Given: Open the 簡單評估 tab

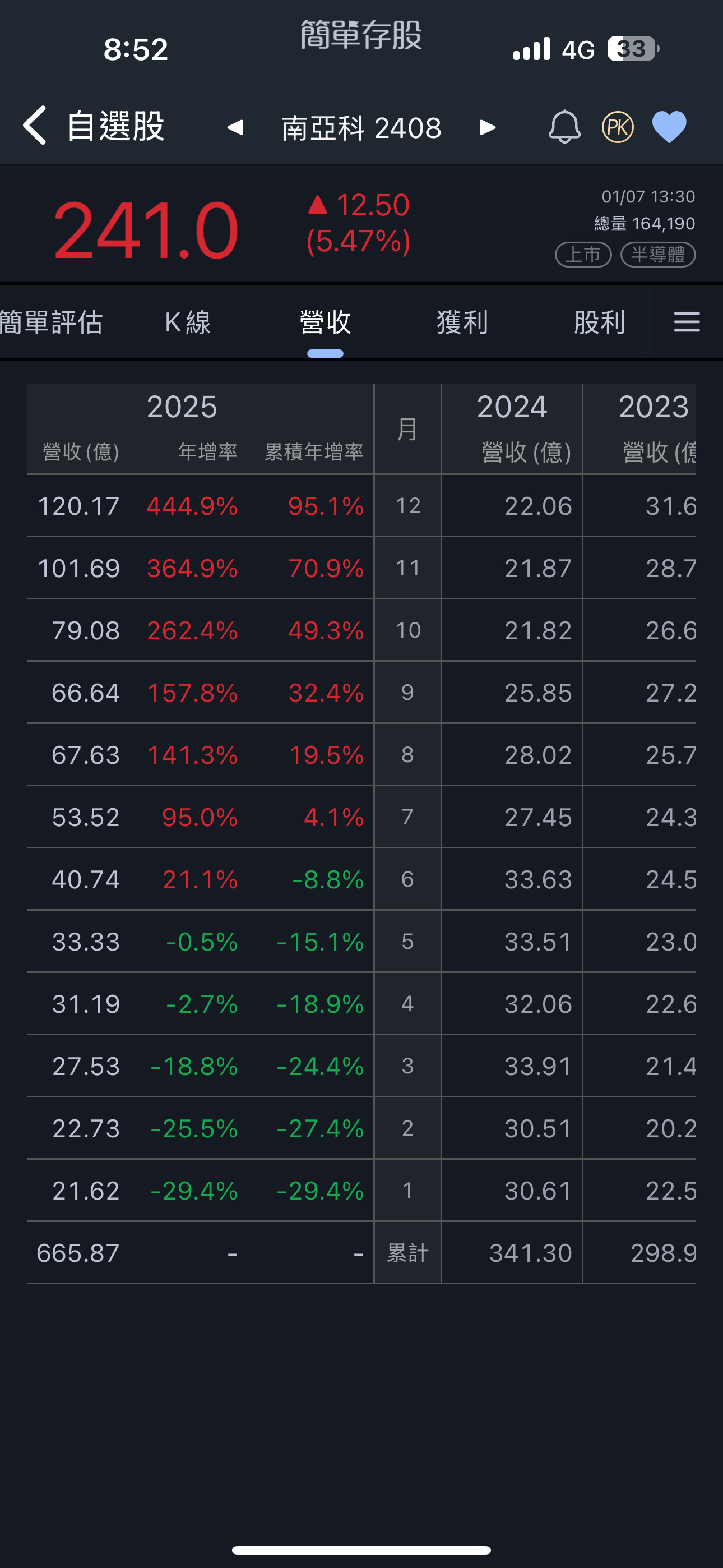Looking at the screenshot, I should tap(51, 322).
